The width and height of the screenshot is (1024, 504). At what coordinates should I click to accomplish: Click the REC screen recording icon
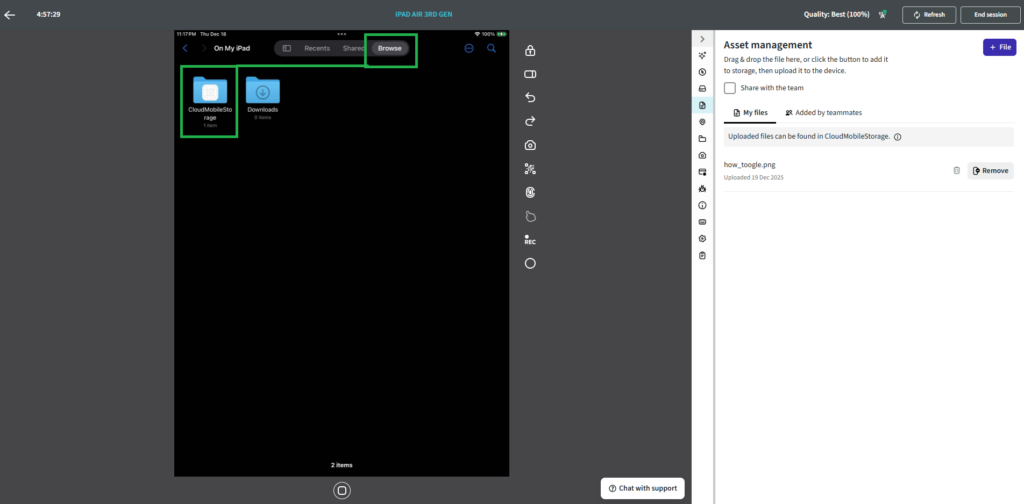(x=530, y=241)
